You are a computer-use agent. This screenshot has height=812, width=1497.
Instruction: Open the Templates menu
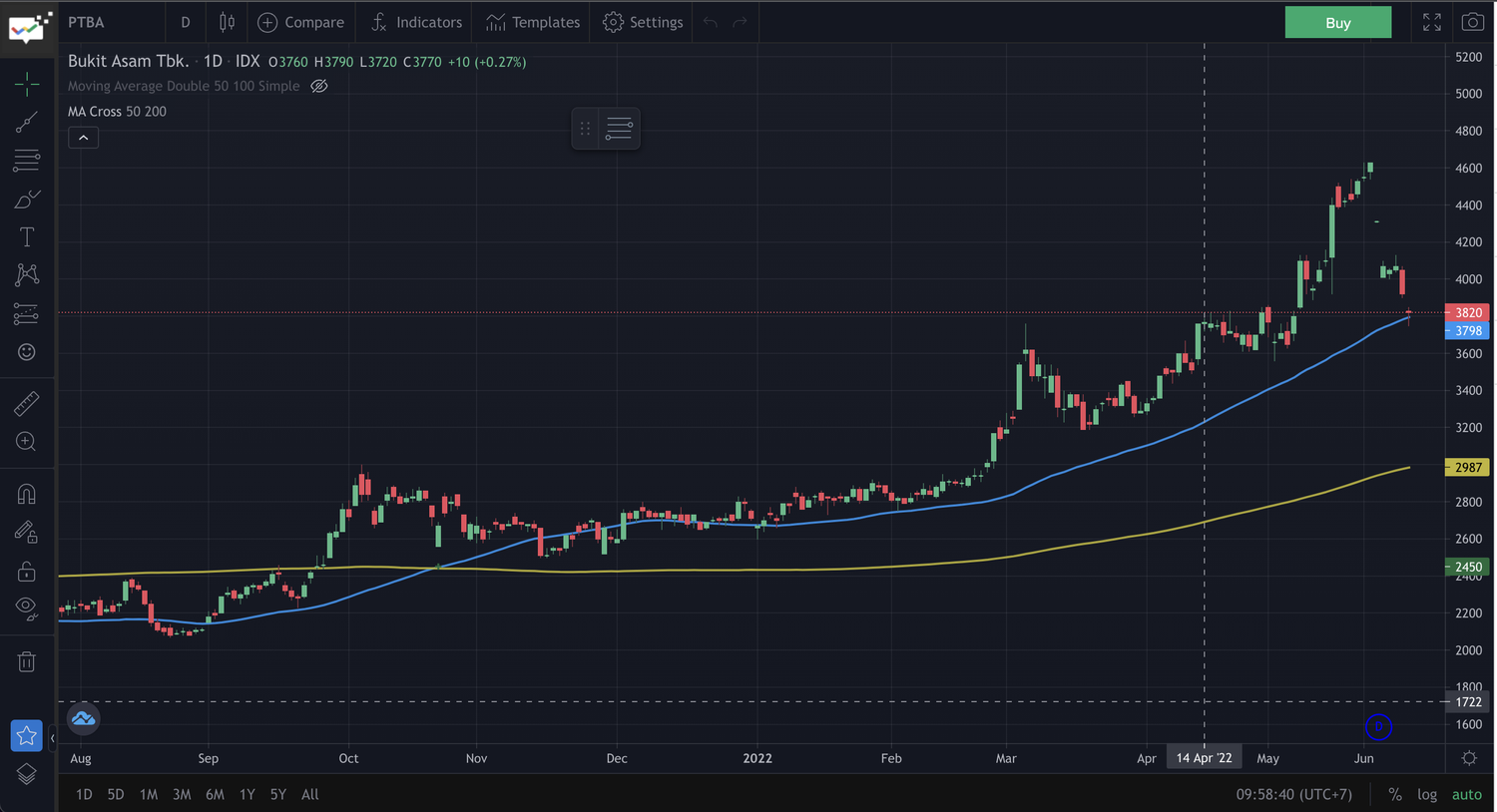coord(532,21)
